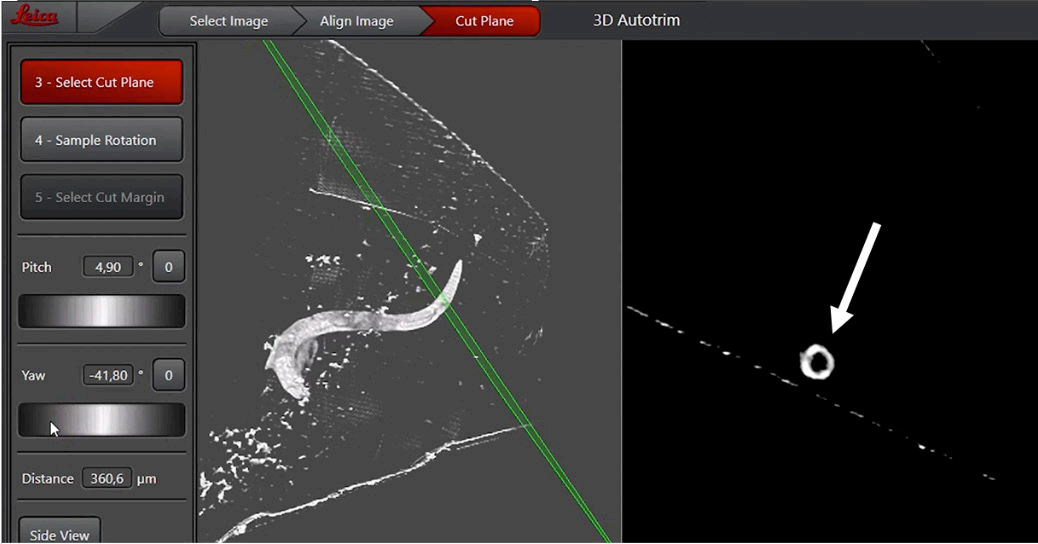Click 3 - Select Cut Plane button
Viewport: 1038px width, 544px height.
[x=101, y=82]
